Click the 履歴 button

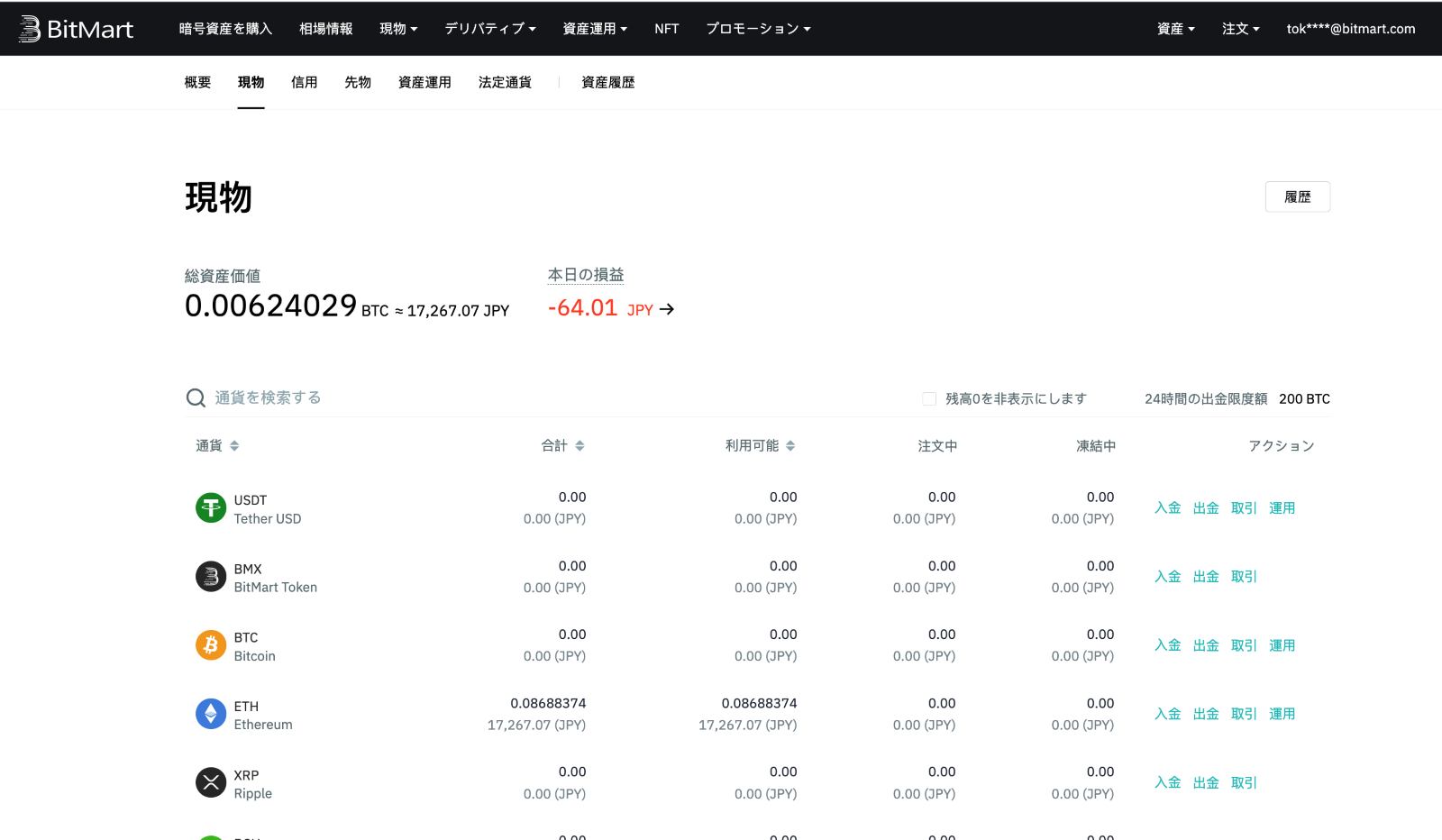pos(1298,196)
